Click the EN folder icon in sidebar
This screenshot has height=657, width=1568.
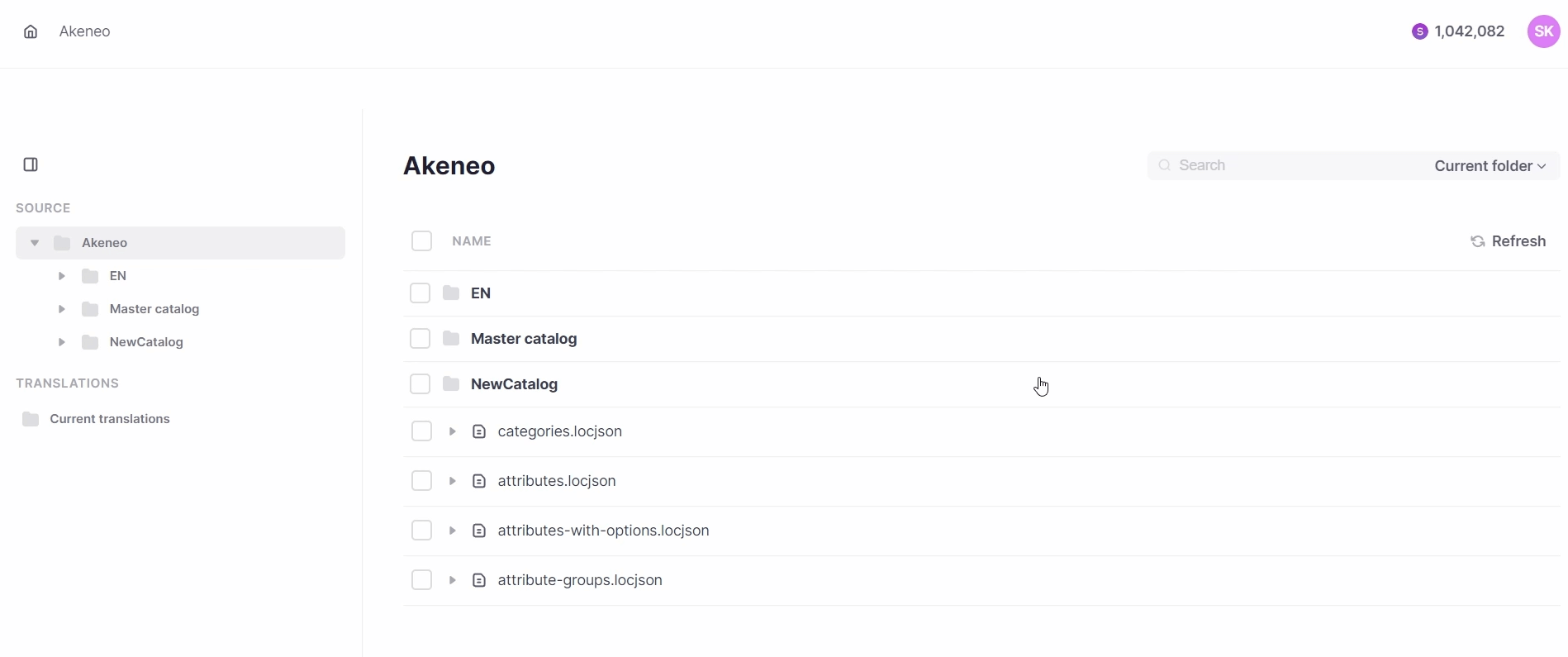(90, 276)
